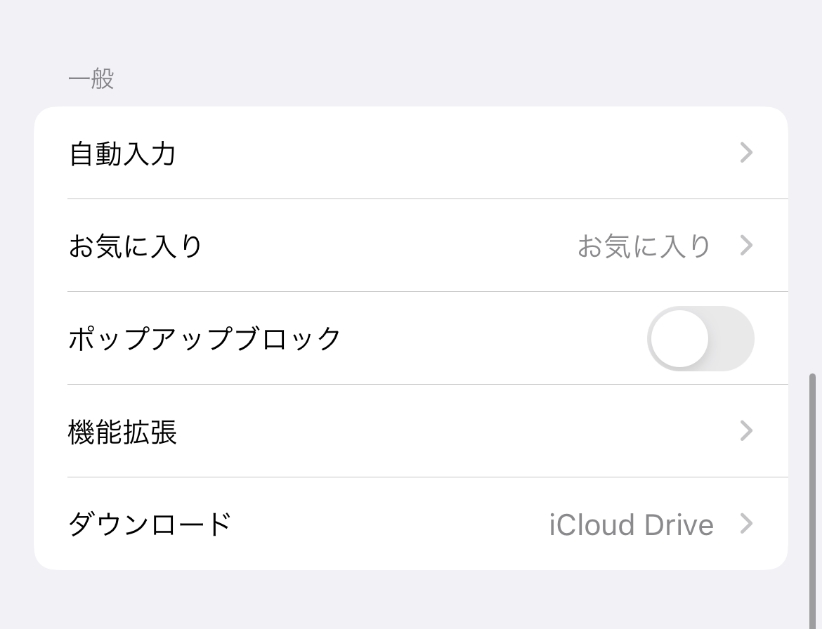The width and height of the screenshot is (822, 629).
Task: Click the arrow icon beside お気に入り value
Action: coord(746,245)
